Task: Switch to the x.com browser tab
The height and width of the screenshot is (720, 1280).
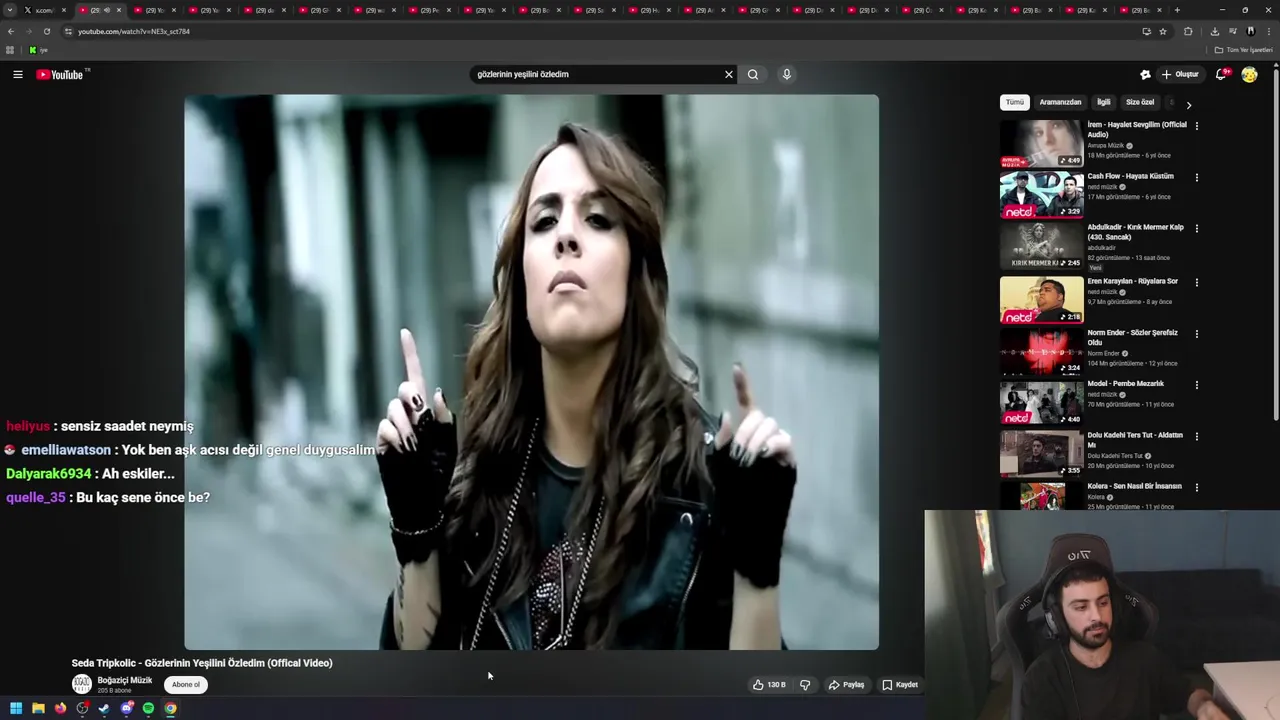Action: click(44, 10)
